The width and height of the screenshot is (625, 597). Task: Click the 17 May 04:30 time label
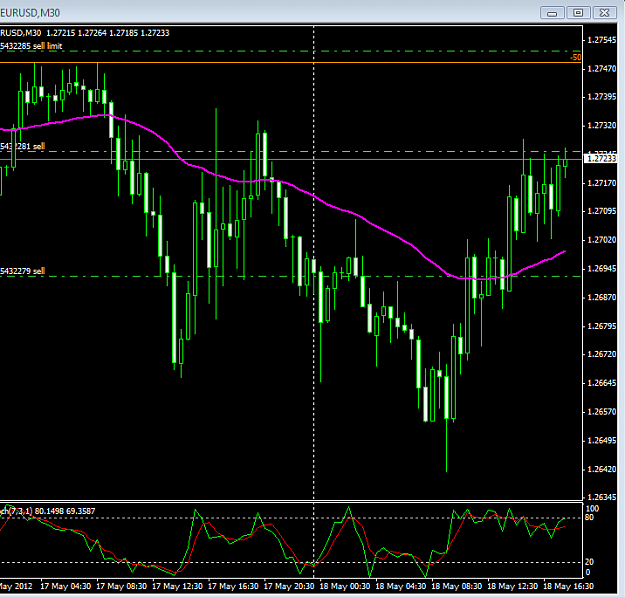click(x=65, y=586)
